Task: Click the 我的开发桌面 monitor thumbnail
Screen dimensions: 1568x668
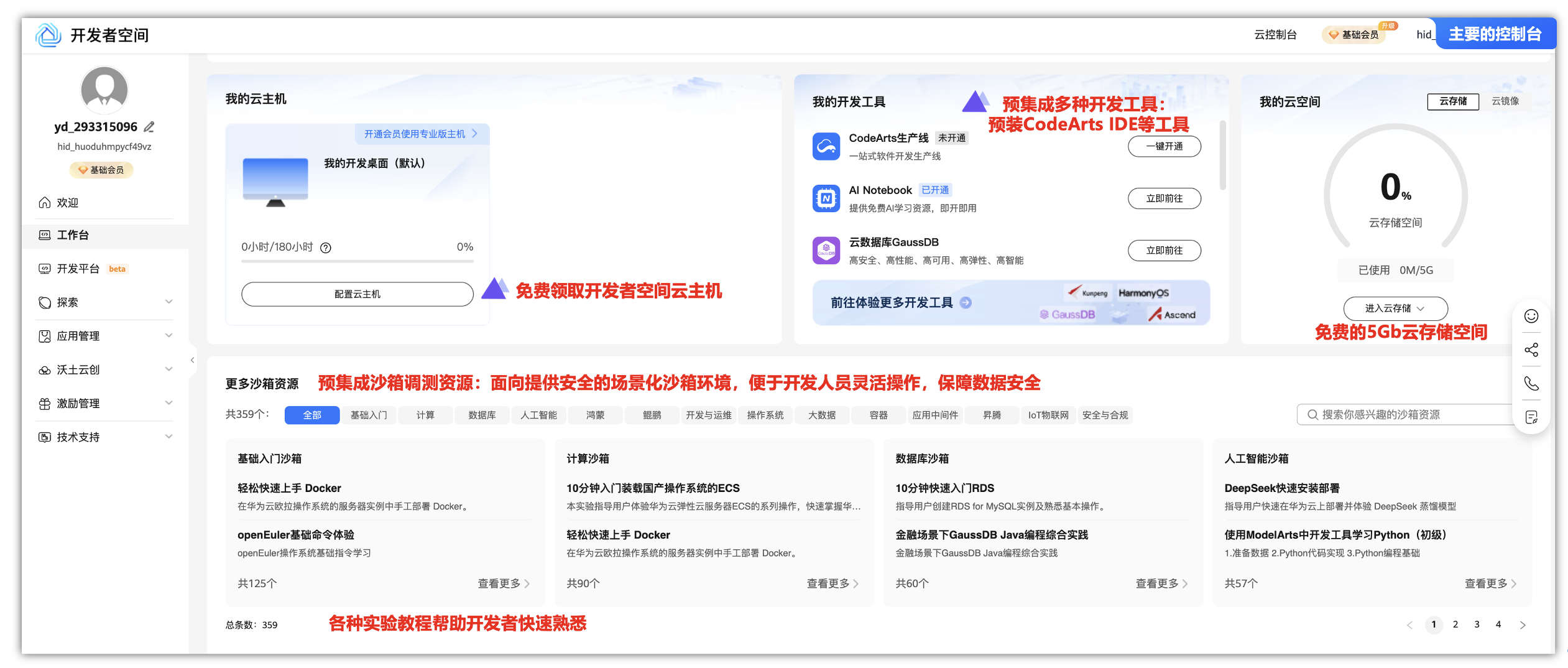Action: pos(275,182)
